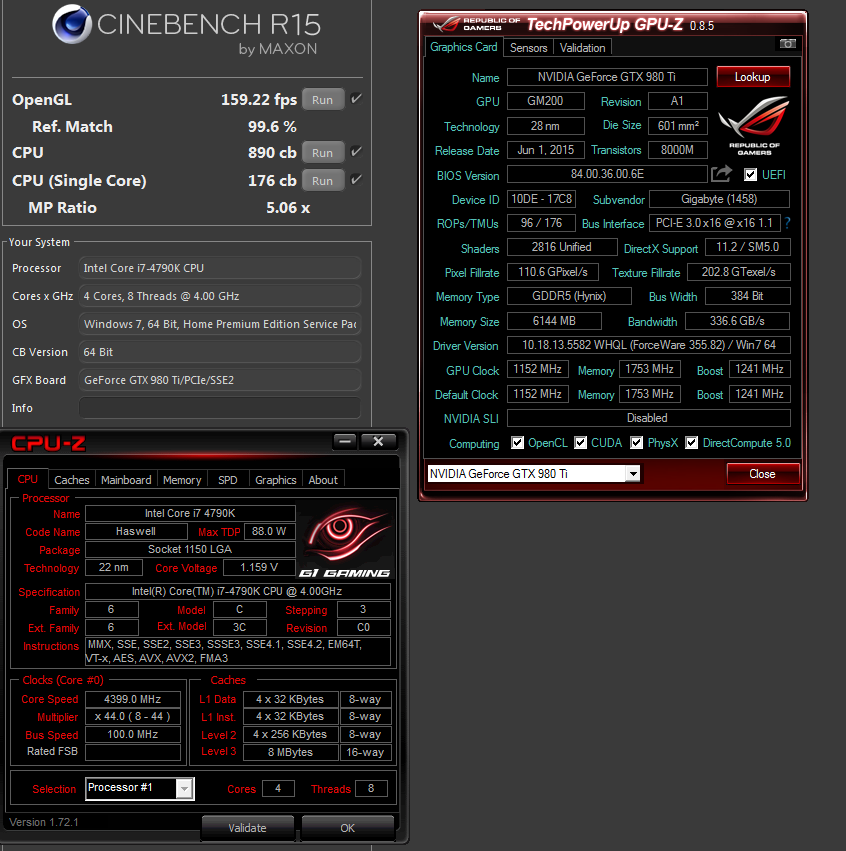
Task: Toggle the CUDA checkbox
Action: [580, 443]
